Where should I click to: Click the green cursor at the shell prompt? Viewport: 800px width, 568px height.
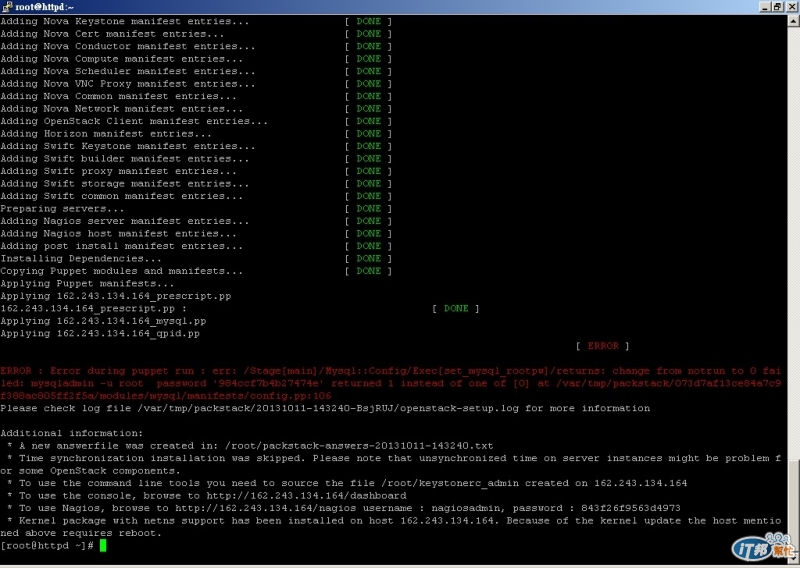pyautogui.click(x=103, y=546)
